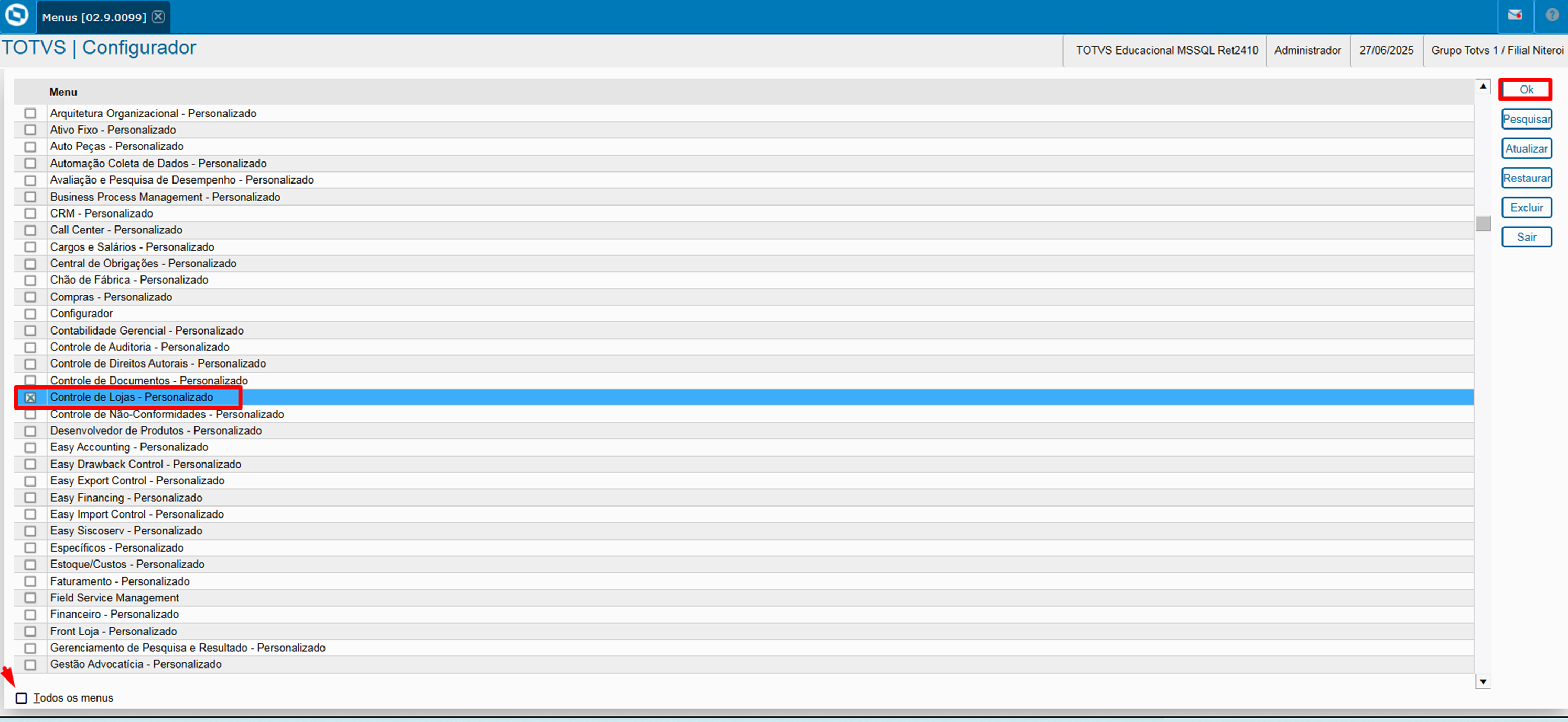Check the Configurador menu checkbox

tap(30, 314)
